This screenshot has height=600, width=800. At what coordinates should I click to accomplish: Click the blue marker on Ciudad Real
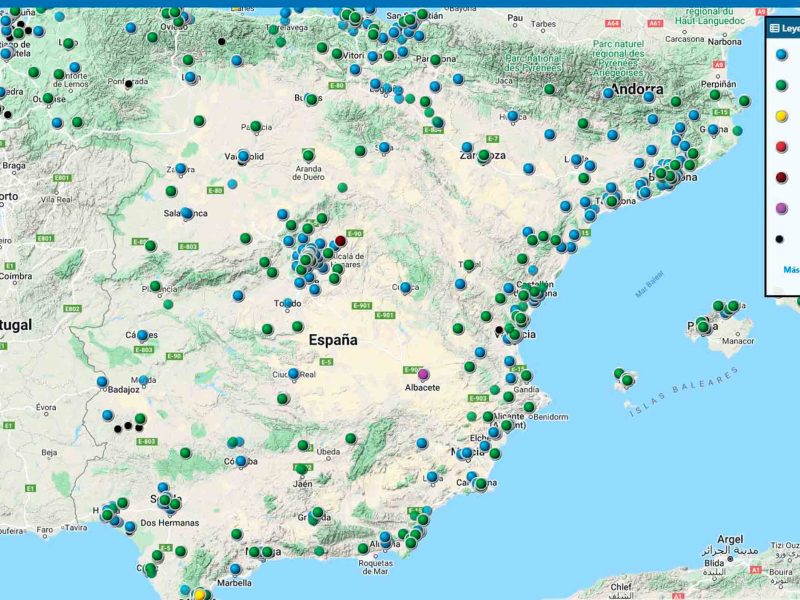pyautogui.click(x=293, y=374)
